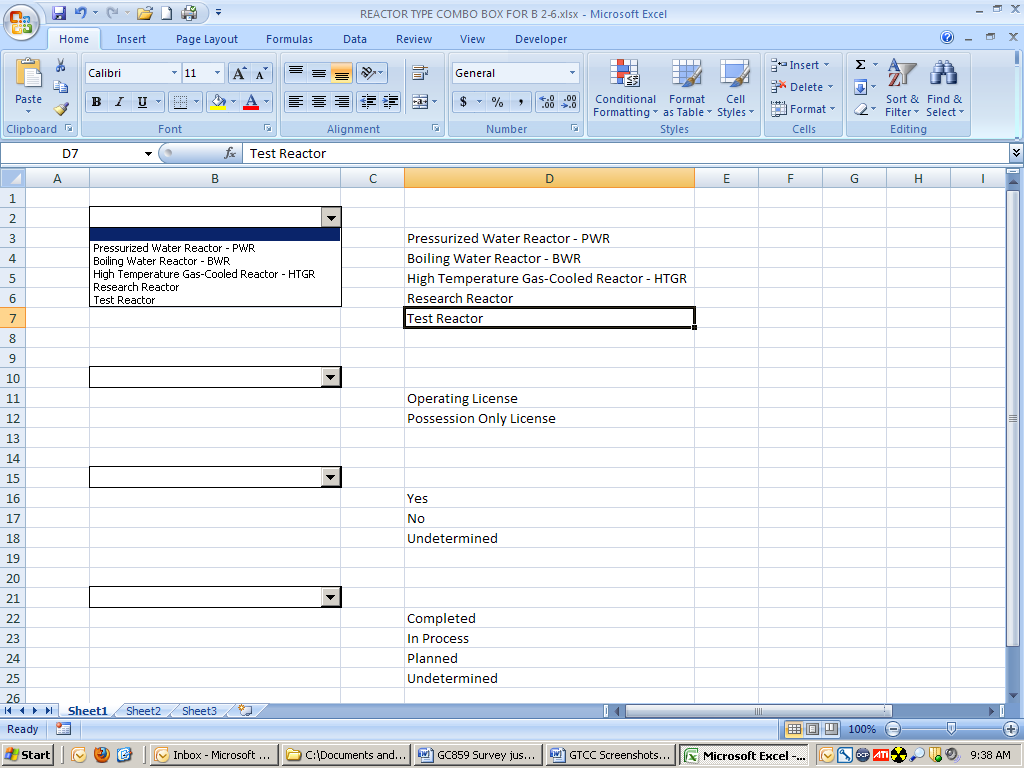1024x768 pixels.
Task: Toggle Italic formatting
Action: click(119, 102)
